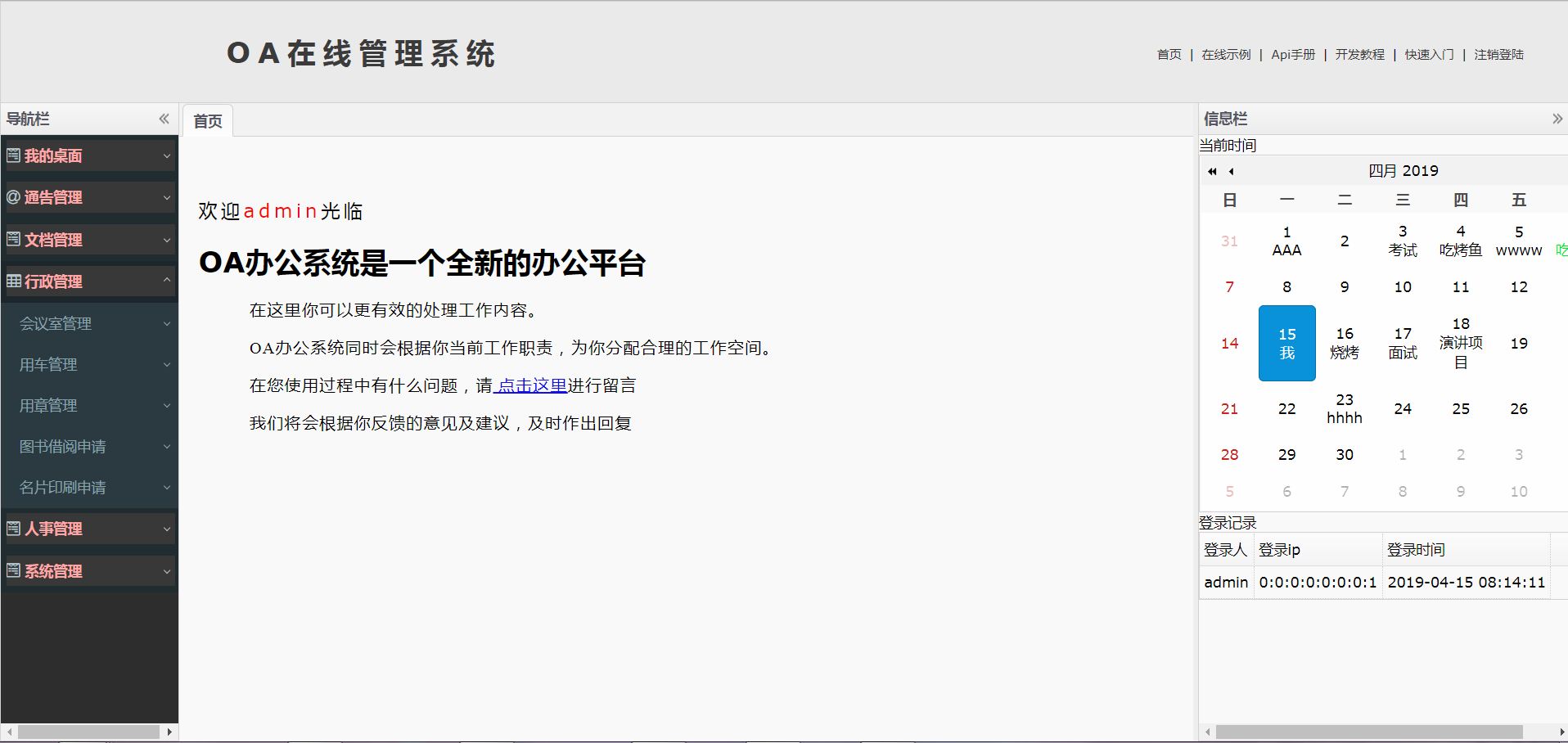The height and width of the screenshot is (743, 1568).
Task: Collapse the 信息栏 panel with double-arrow icon
Action: 1557,119
